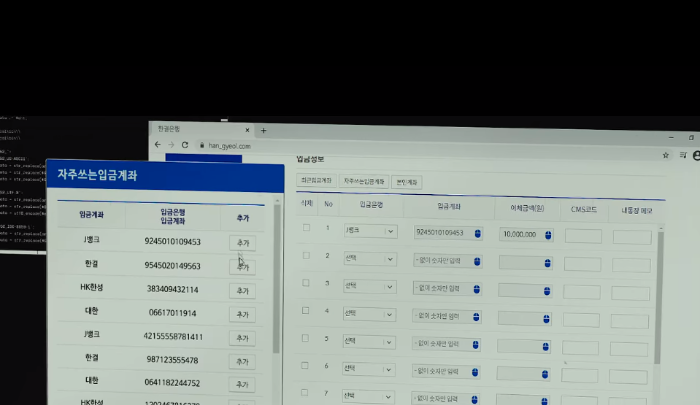Switch to the 본인계좌 tab
This screenshot has height=405, width=700.
pyautogui.click(x=407, y=182)
